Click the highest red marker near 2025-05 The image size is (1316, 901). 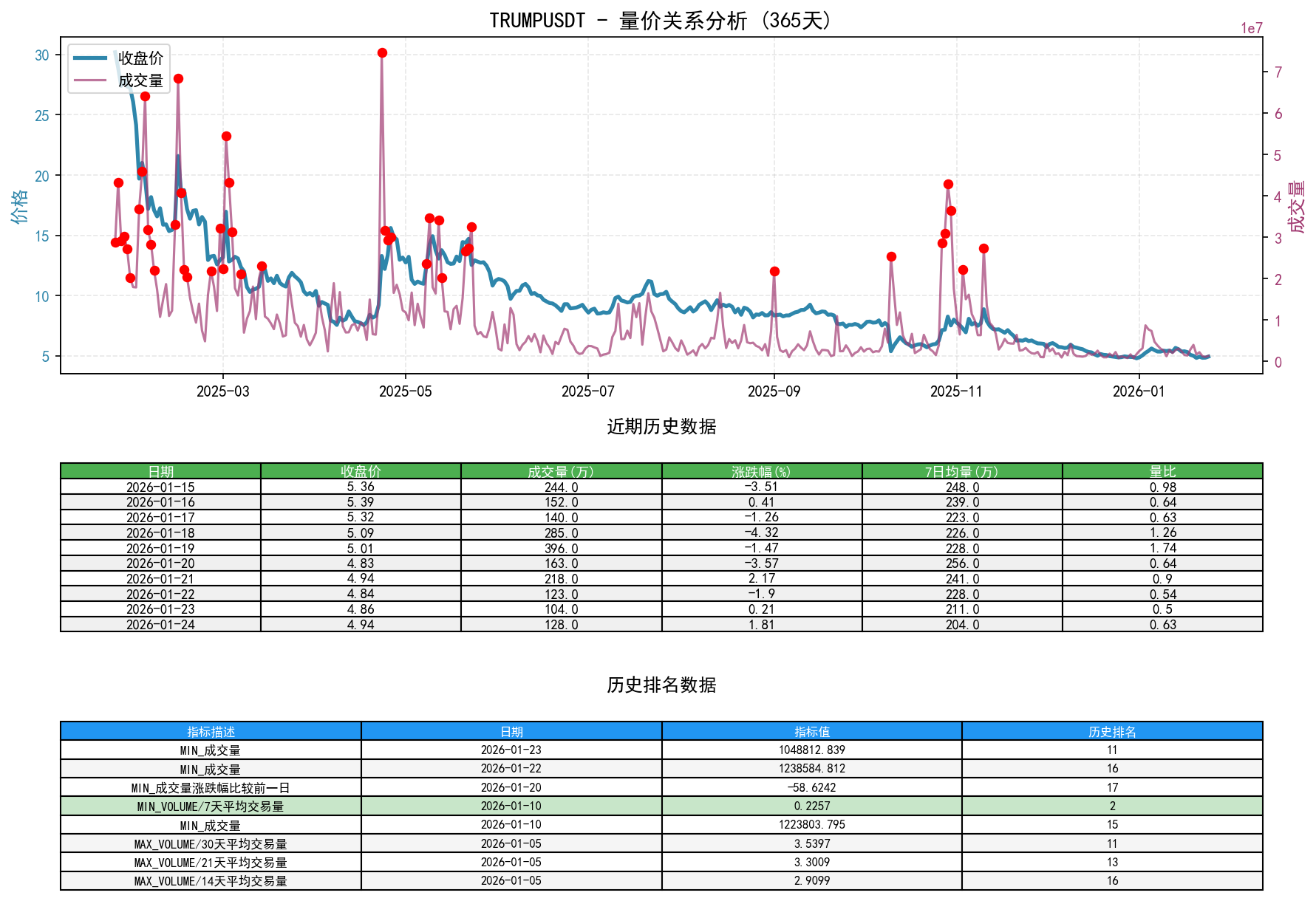point(382,52)
